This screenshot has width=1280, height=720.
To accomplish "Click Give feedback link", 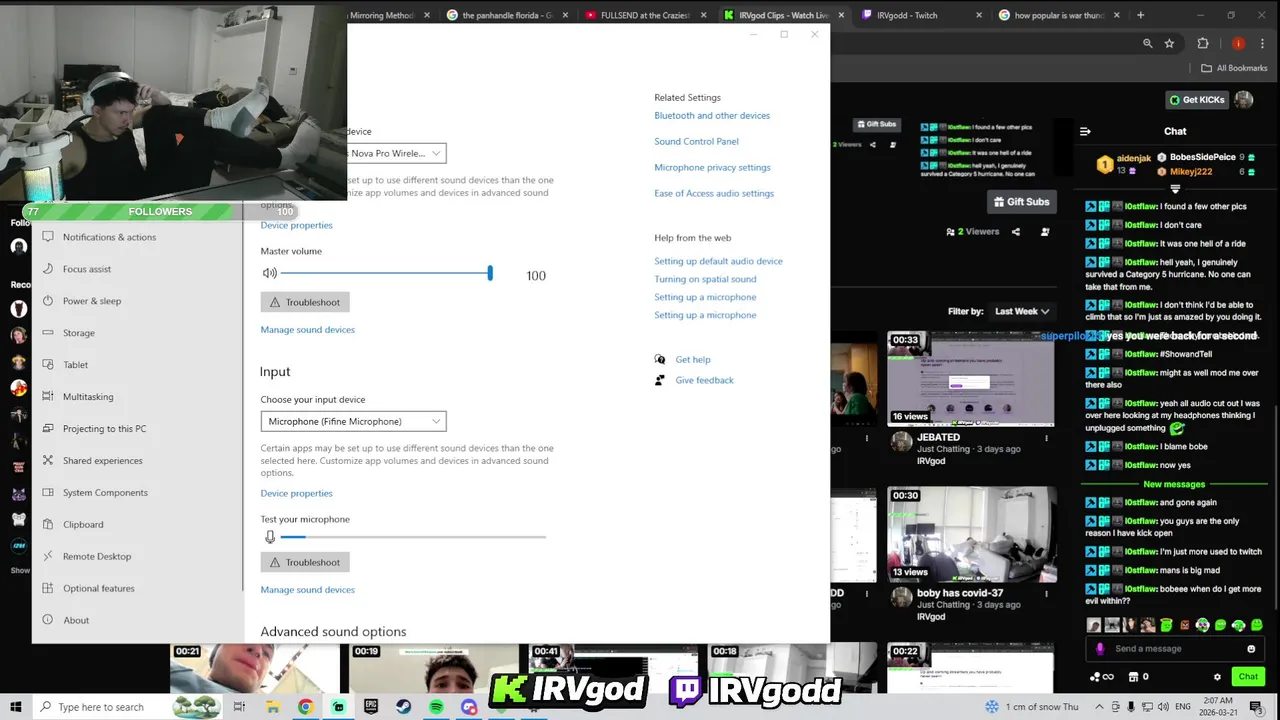I will tap(704, 380).
